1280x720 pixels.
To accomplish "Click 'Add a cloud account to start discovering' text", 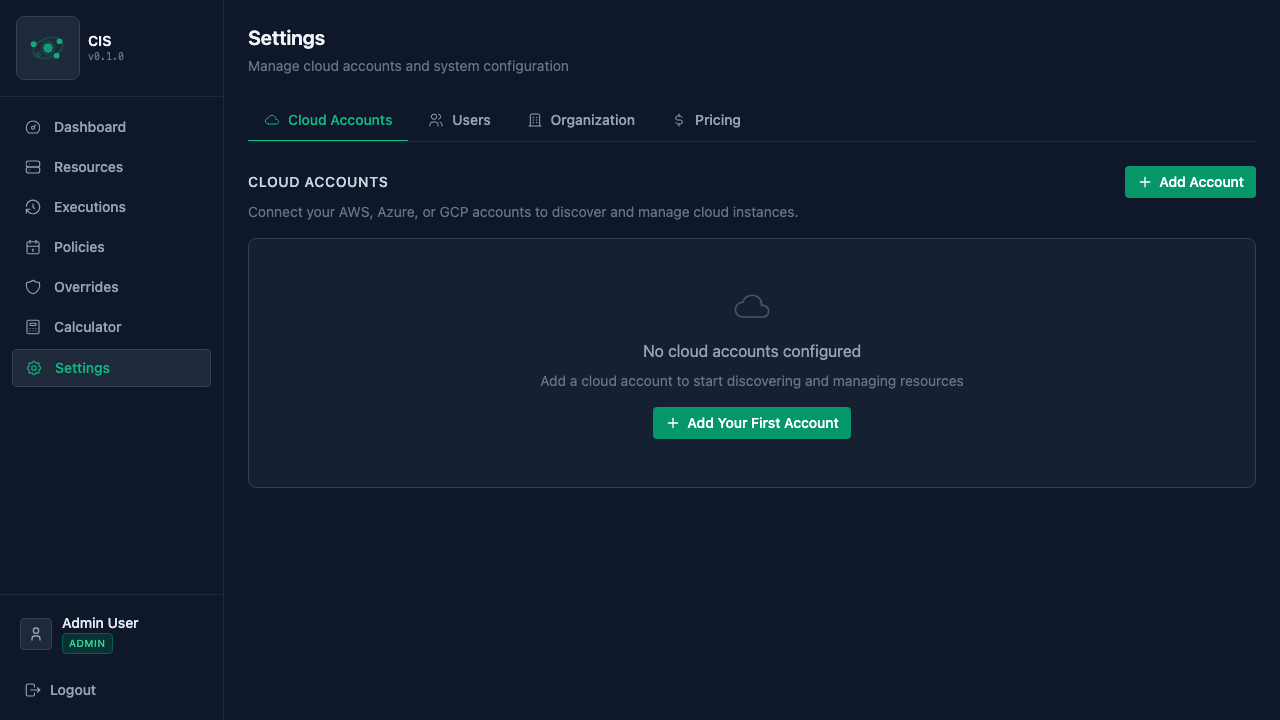I will 752,381.
